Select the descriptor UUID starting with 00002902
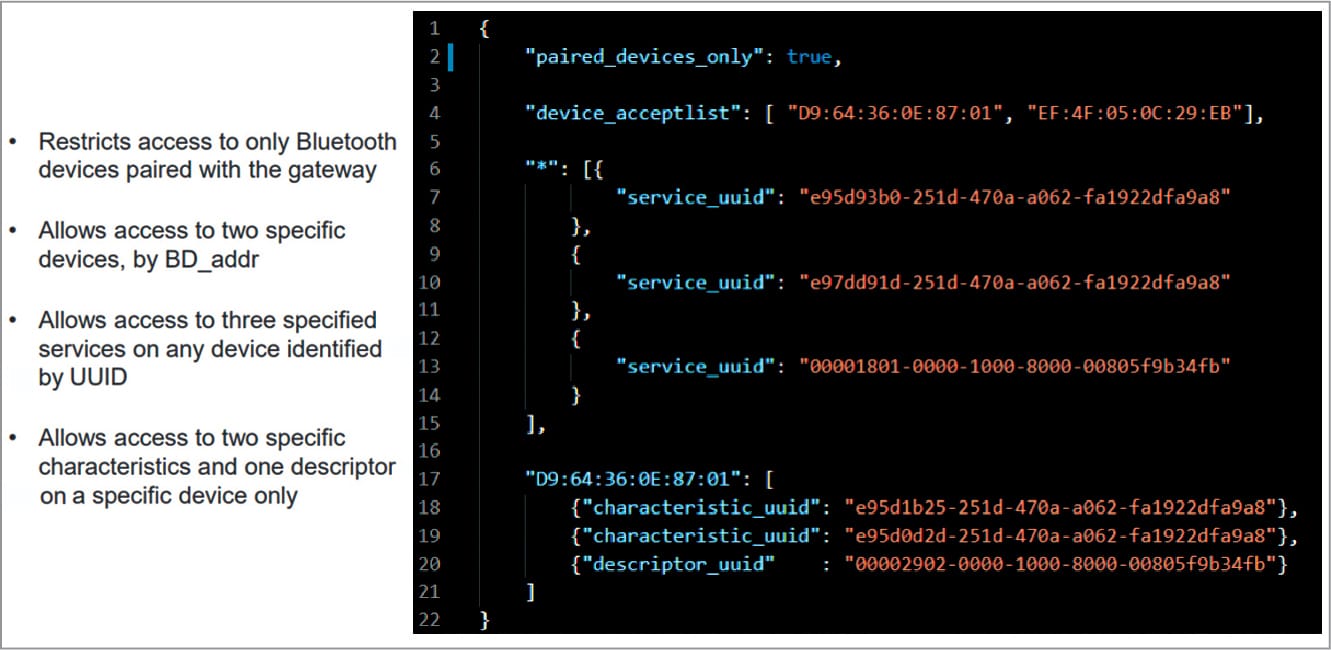The width and height of the screenshot is (1331, 650). tap(1060, 564)
